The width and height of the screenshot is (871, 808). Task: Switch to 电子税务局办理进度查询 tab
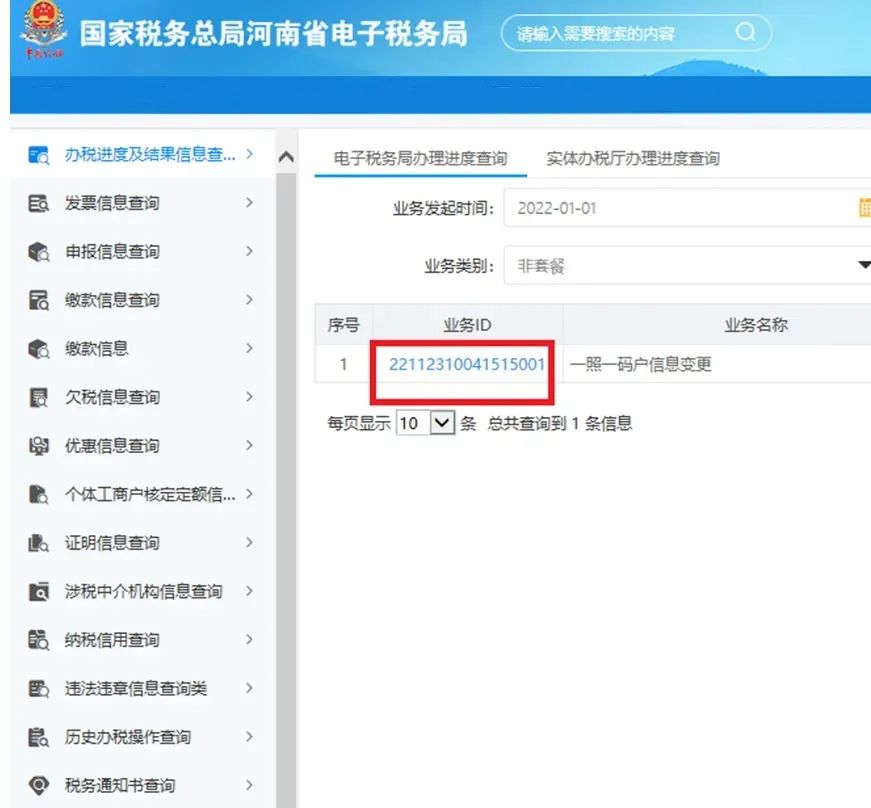(x=421, y=158)
